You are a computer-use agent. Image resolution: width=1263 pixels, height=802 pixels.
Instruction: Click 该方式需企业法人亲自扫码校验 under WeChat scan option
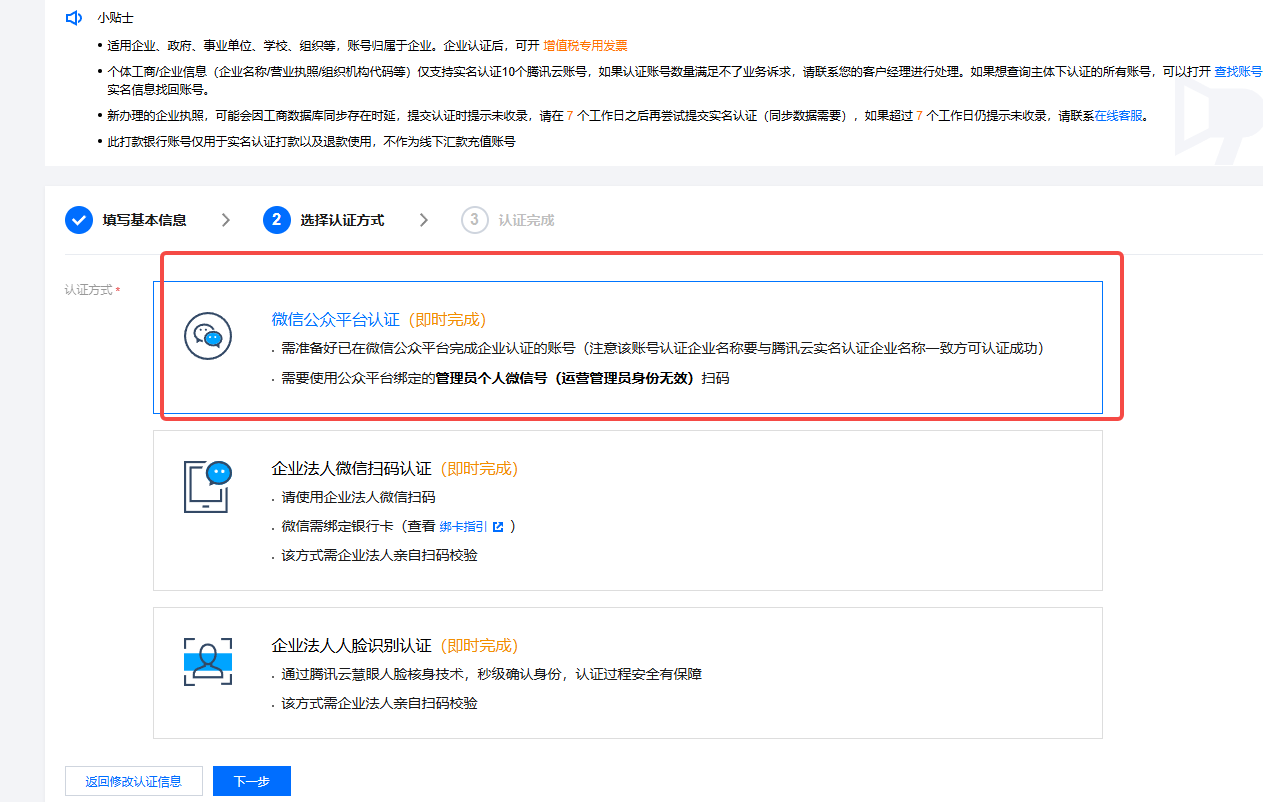click(379, 555)
